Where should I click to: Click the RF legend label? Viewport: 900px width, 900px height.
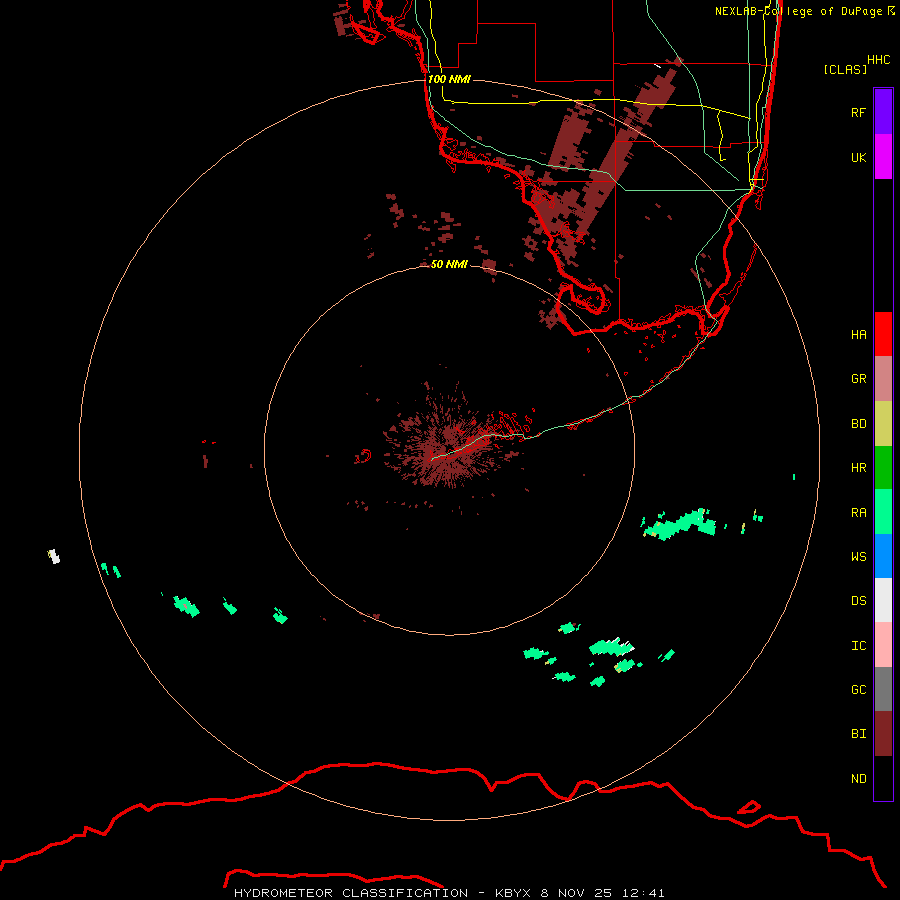(x=858, y=112)
